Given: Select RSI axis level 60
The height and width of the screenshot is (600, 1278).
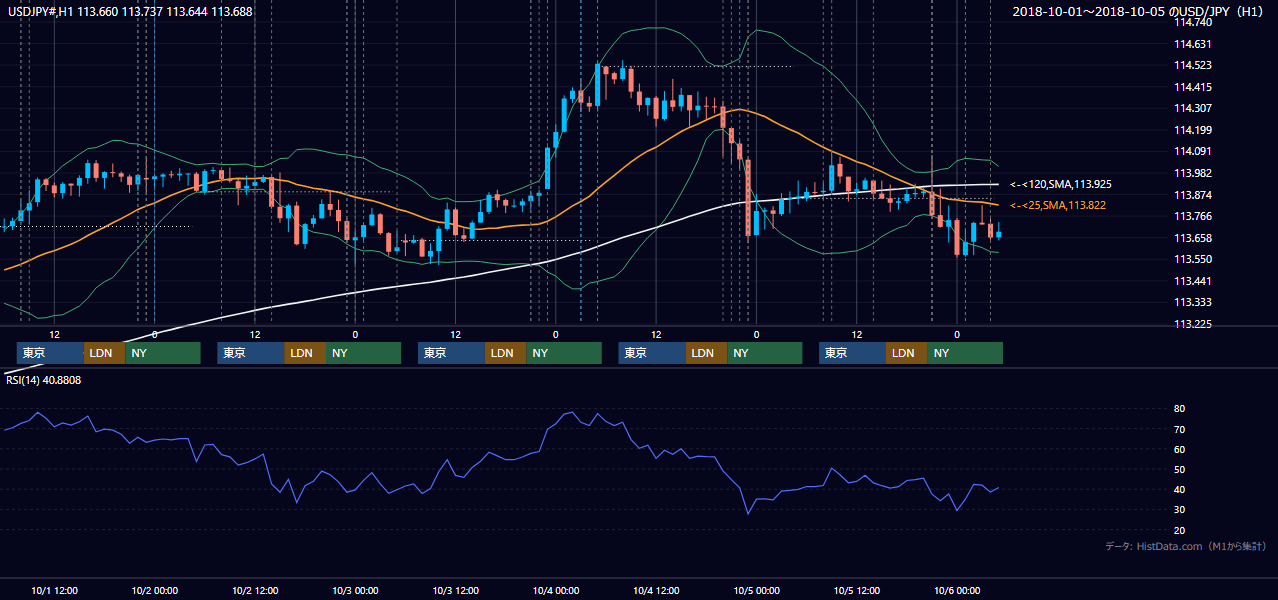Looking at the screenshot, I should 1179,449.
